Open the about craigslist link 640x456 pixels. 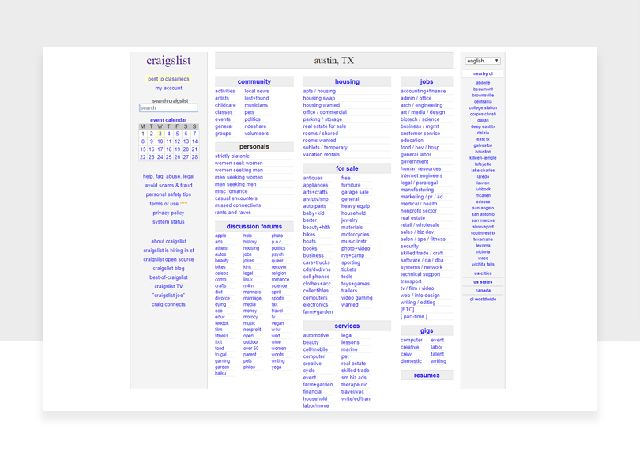tap(169, 241)
